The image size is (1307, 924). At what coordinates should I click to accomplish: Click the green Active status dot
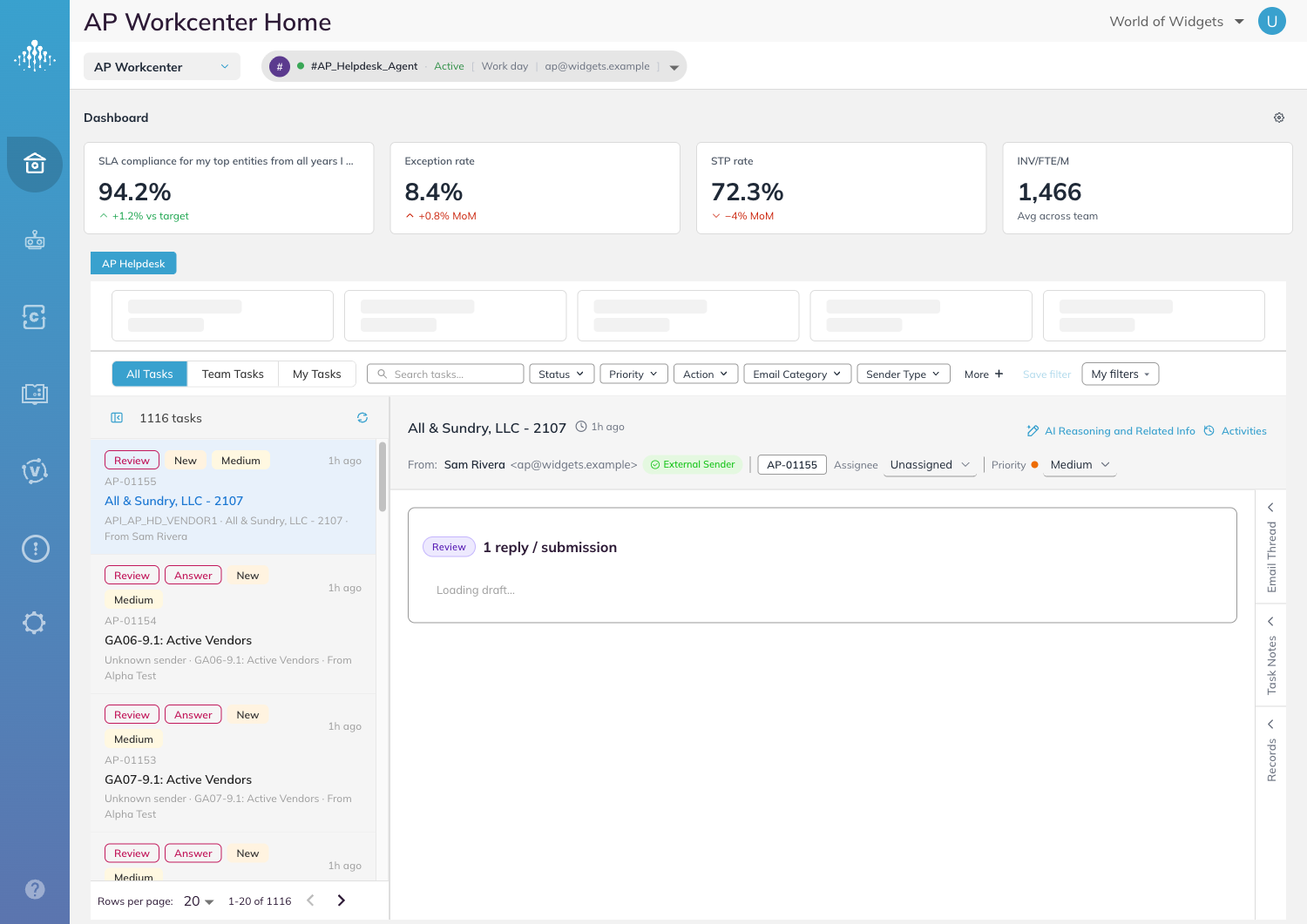pyautogui.click(x=301, y=66)
